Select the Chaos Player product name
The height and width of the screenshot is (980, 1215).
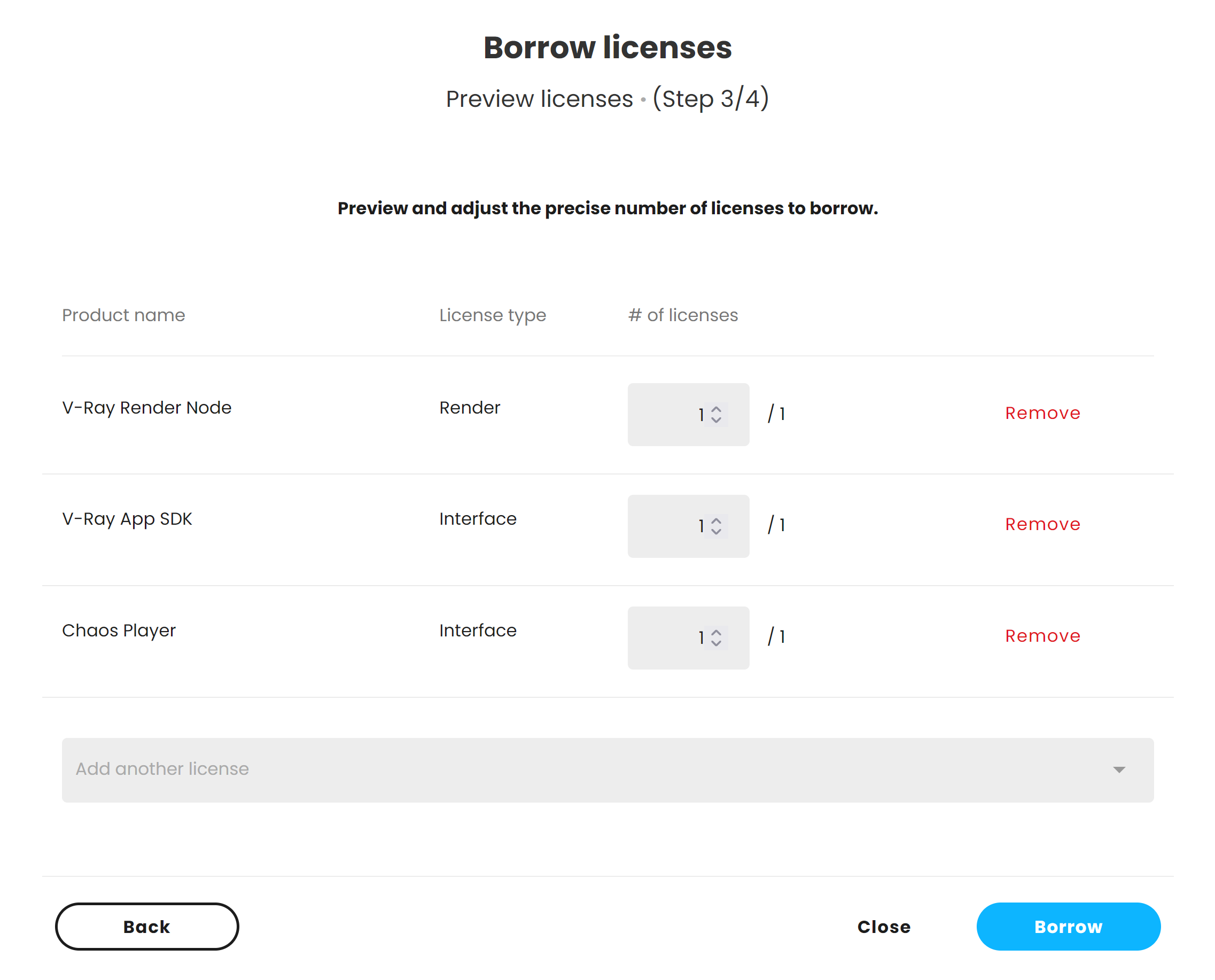(x=119, y=631)
